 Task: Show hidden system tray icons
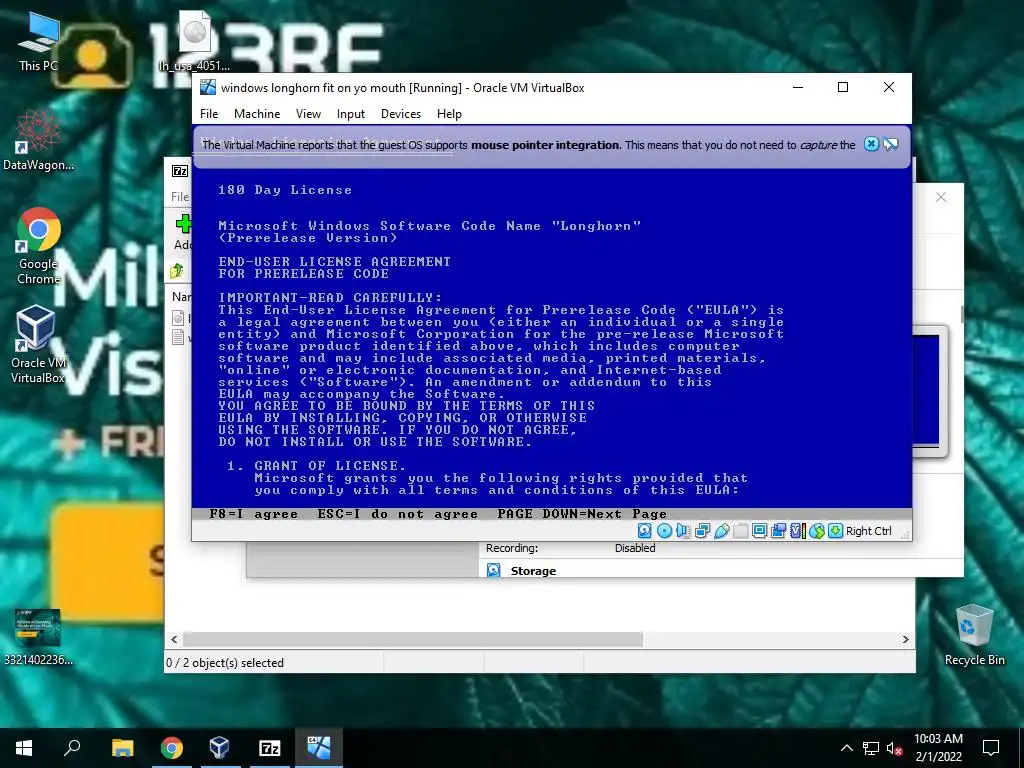click(x=846, y=748)
